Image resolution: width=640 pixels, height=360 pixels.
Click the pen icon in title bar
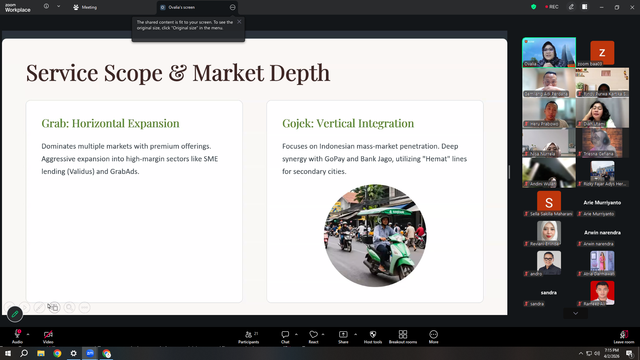[571, 7]
